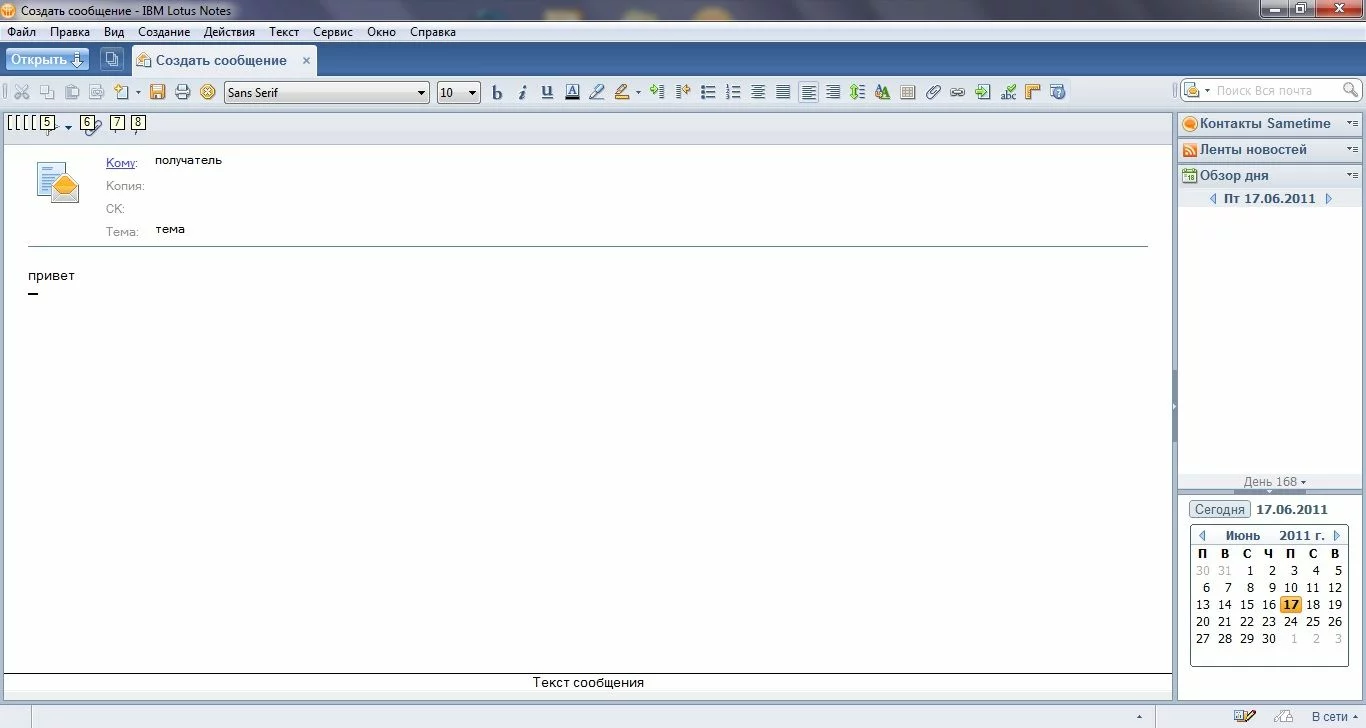Screen dimensions: 1366x728
Task: Insert a table using the toolbar
Action: tap(908, 92)
